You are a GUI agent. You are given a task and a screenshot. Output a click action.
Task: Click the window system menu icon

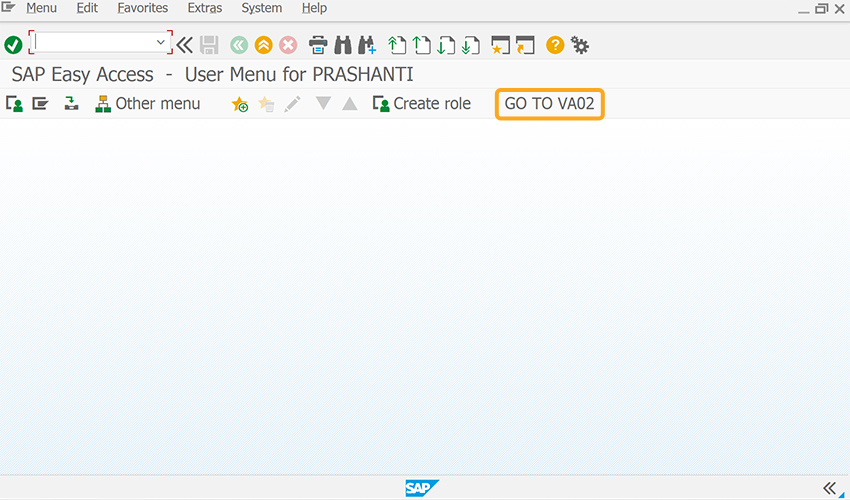(8, 7)
